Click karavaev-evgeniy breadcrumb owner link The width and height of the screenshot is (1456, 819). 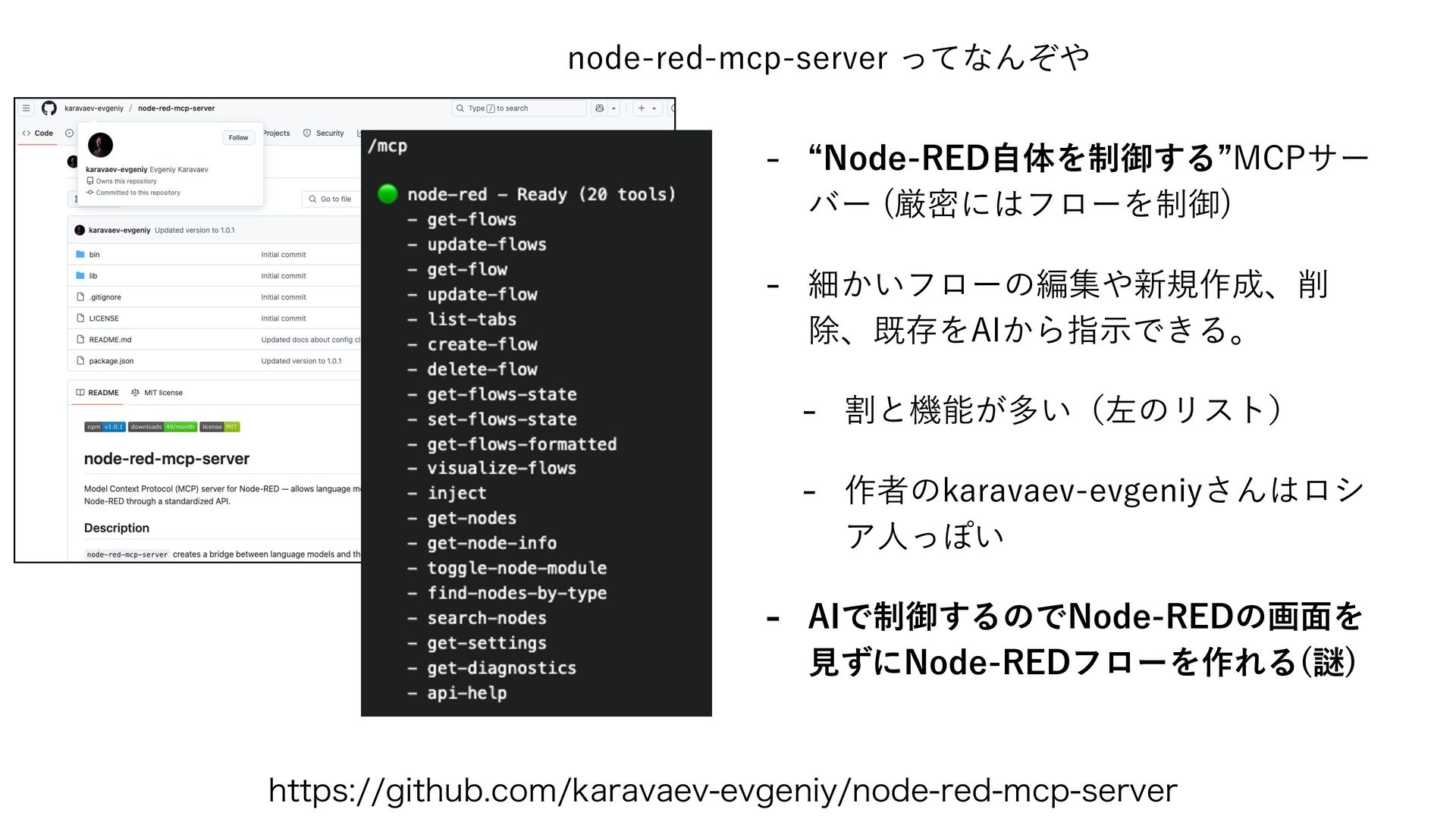(x=94, y=108)
